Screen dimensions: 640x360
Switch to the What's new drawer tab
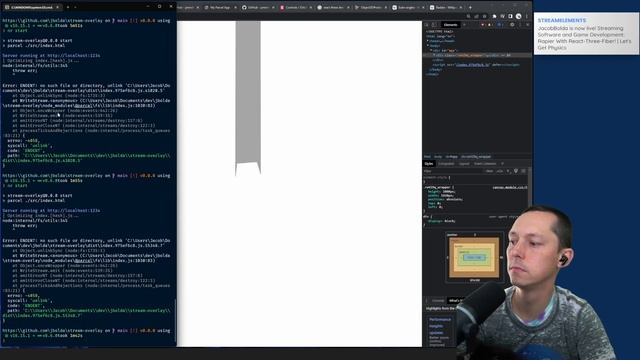[x=455, y=301]
